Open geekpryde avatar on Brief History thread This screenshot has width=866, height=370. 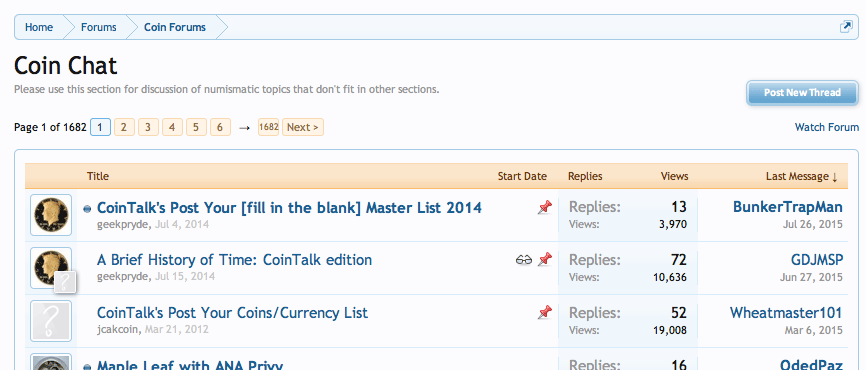(51, 268)
